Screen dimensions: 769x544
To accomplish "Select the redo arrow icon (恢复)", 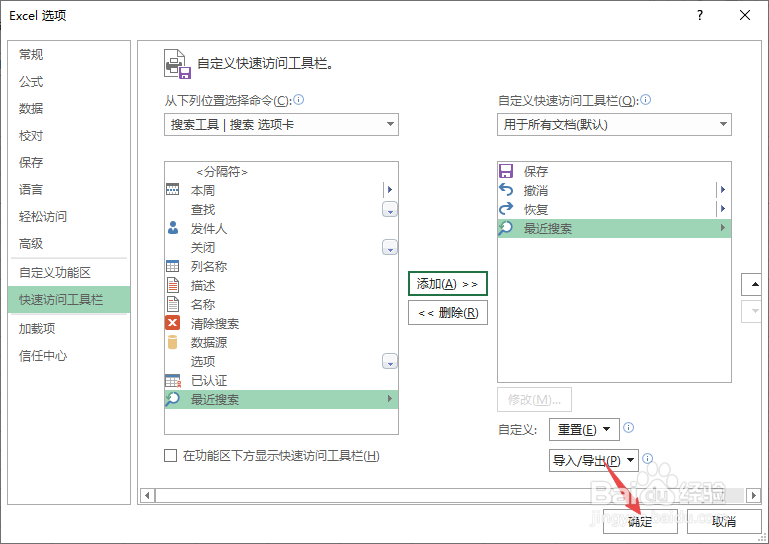I will 506,209.
